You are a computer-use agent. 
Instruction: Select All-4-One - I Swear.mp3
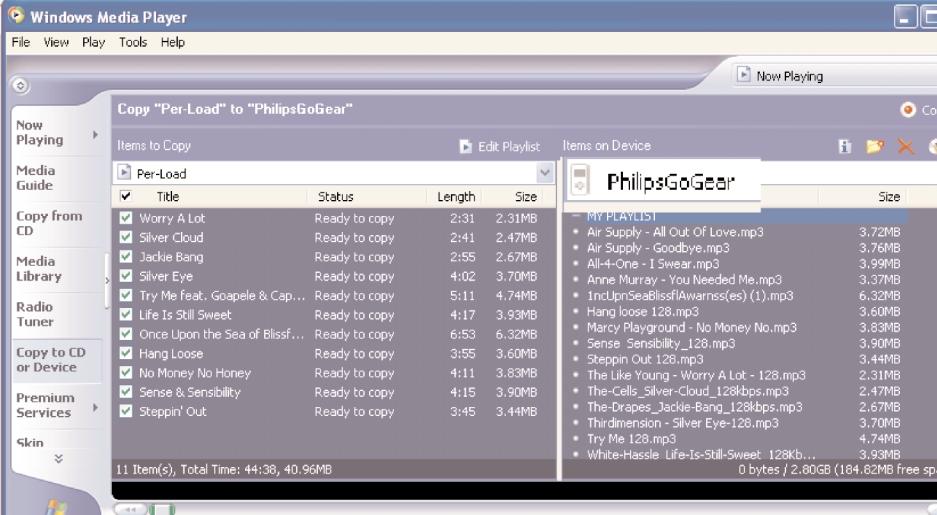(x=653, y=264)
